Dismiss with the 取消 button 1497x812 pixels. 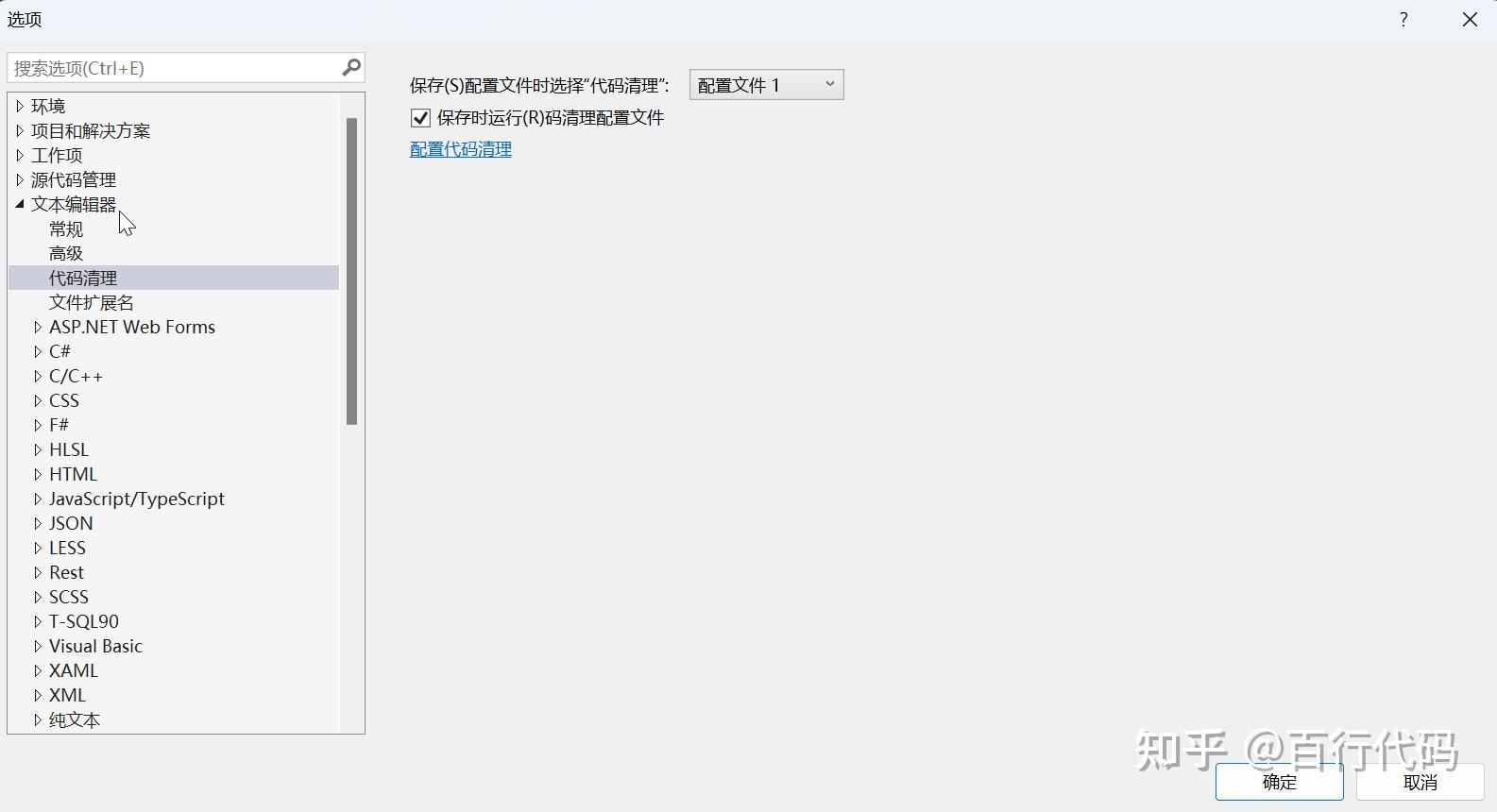click(x=1420, y=782)
